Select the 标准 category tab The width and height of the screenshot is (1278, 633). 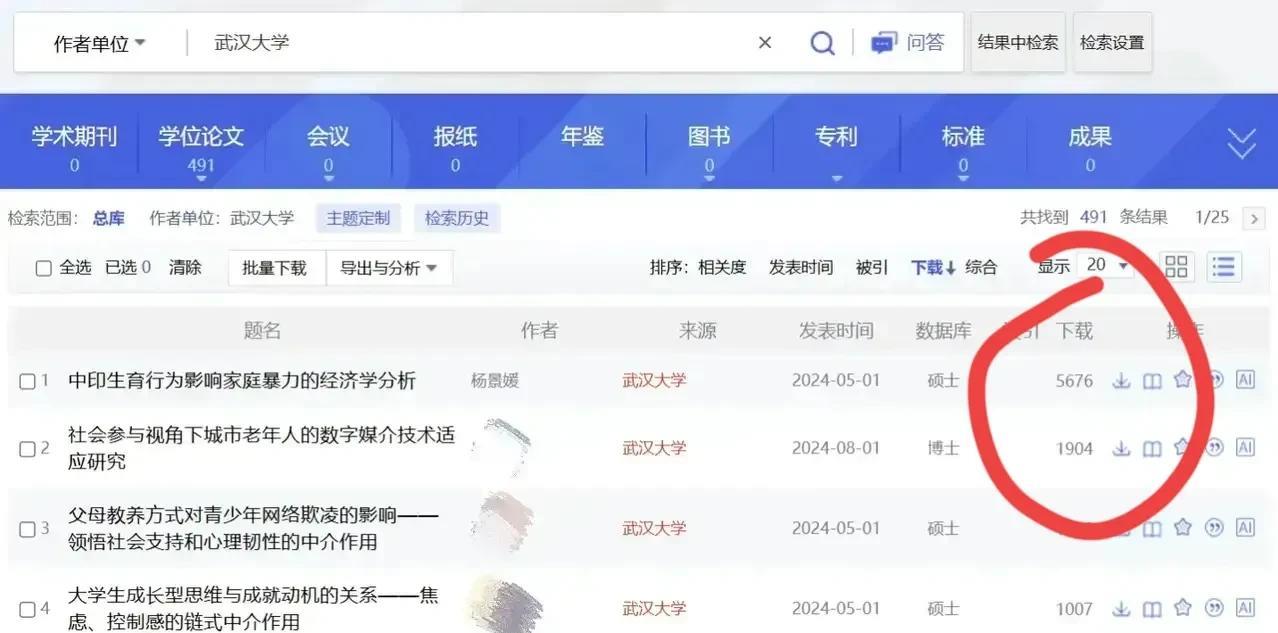(963, 147)
